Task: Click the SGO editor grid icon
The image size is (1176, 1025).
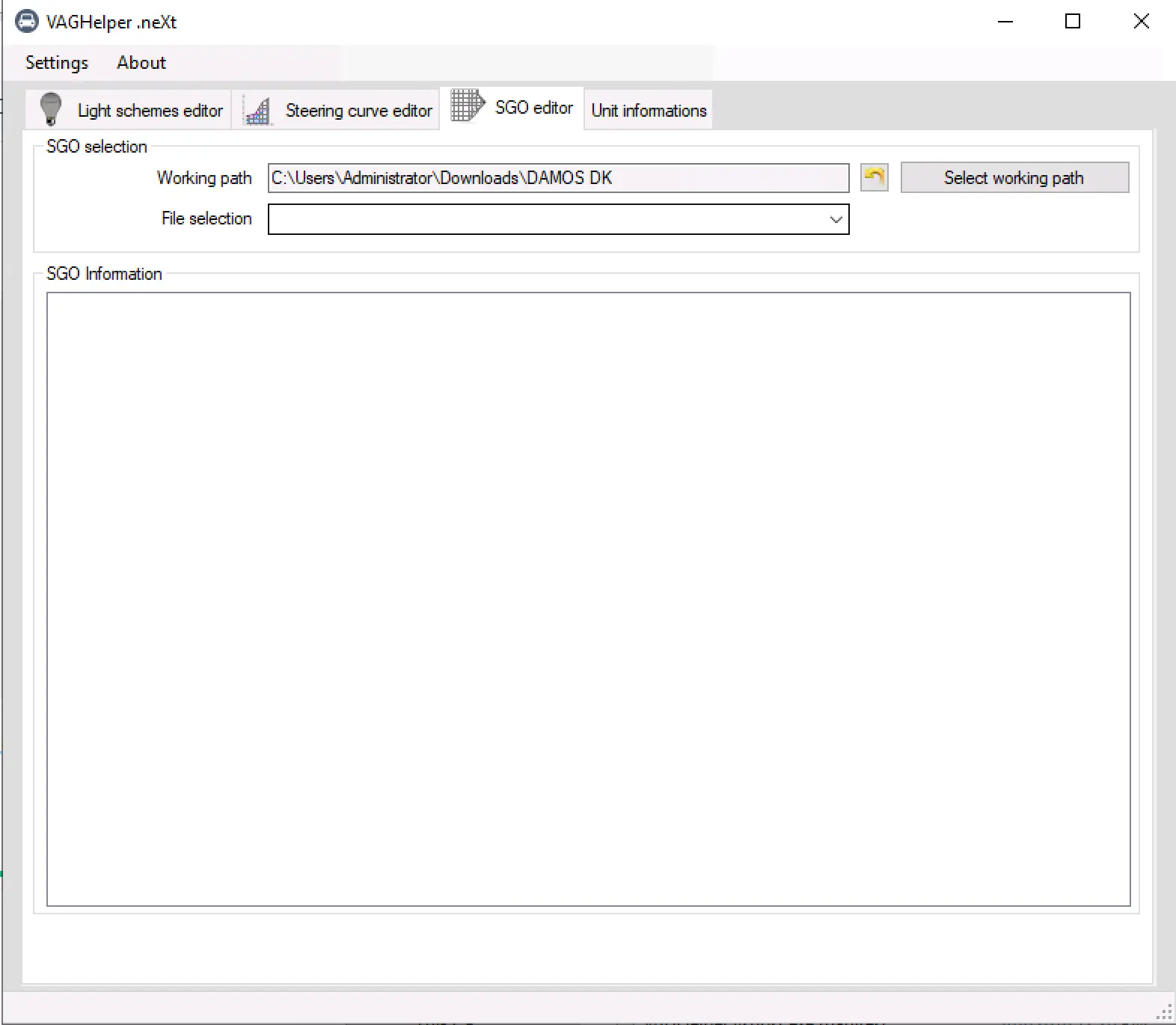Action: coord(467,105)
